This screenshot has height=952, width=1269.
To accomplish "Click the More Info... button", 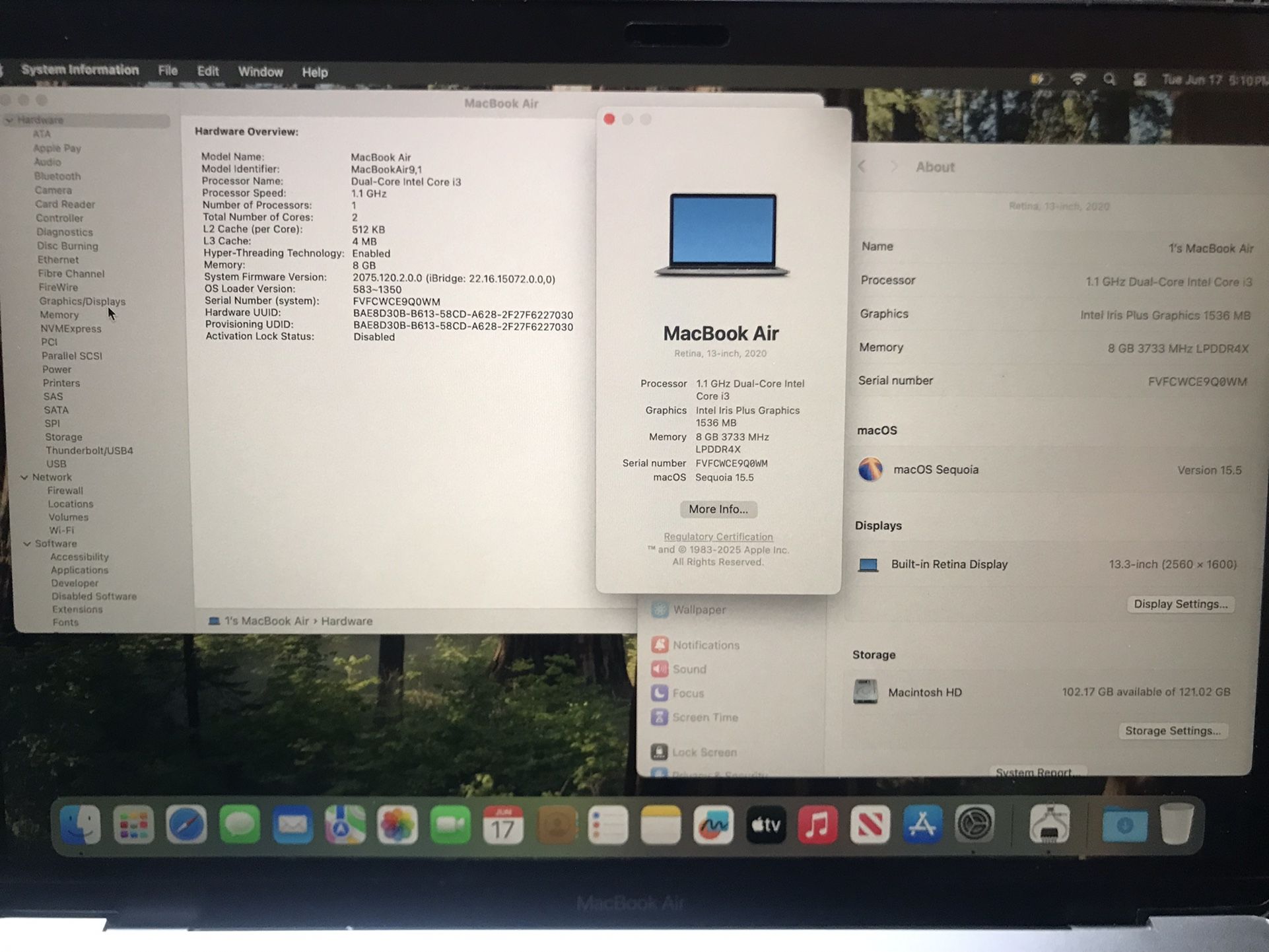I will coord(718,509).
